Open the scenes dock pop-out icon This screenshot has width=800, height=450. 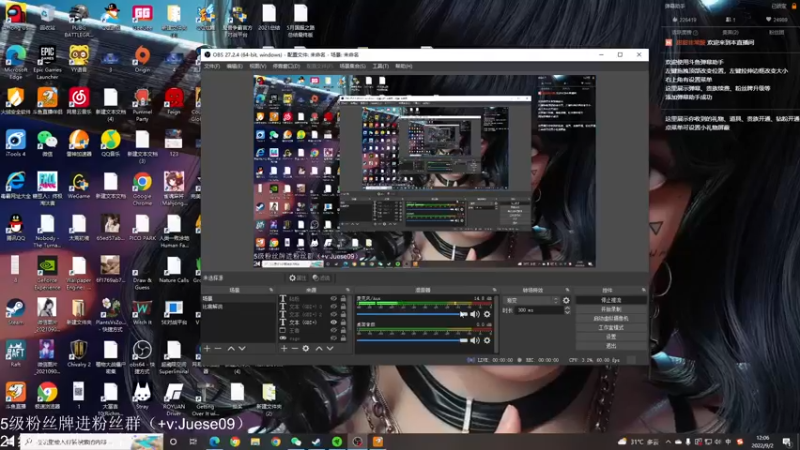click(271, 290)
